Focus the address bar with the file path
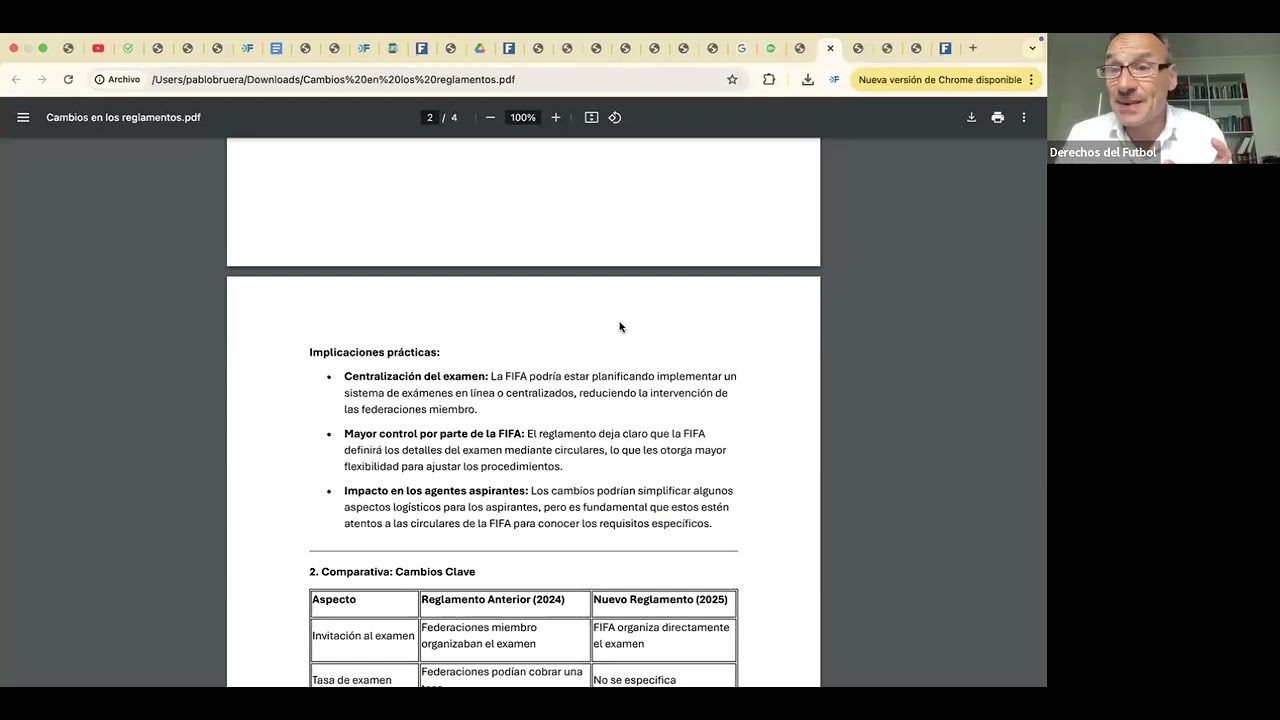The width and height of the screenshot is (1280, 720). coord(333,79)
